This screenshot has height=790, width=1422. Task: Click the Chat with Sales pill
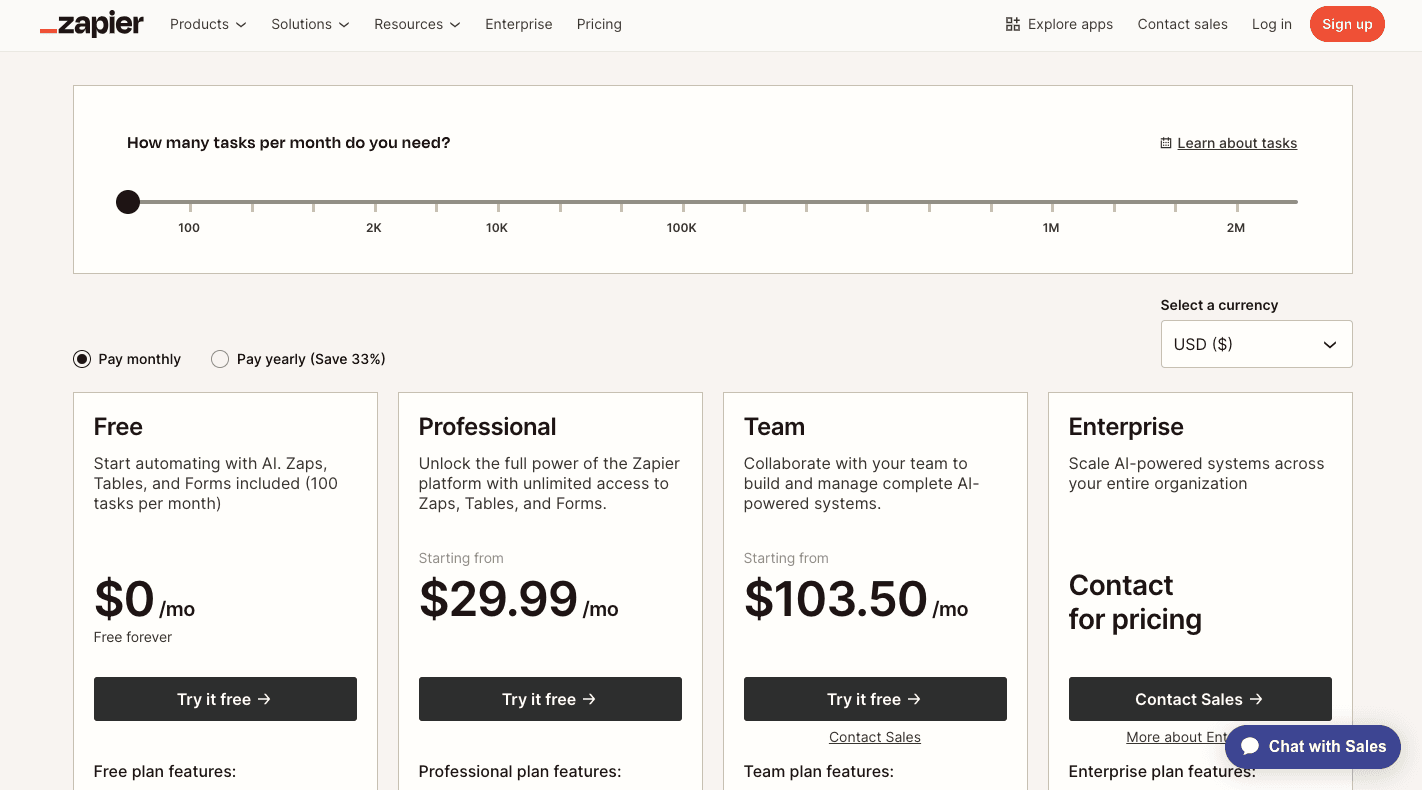point(1312,746)
